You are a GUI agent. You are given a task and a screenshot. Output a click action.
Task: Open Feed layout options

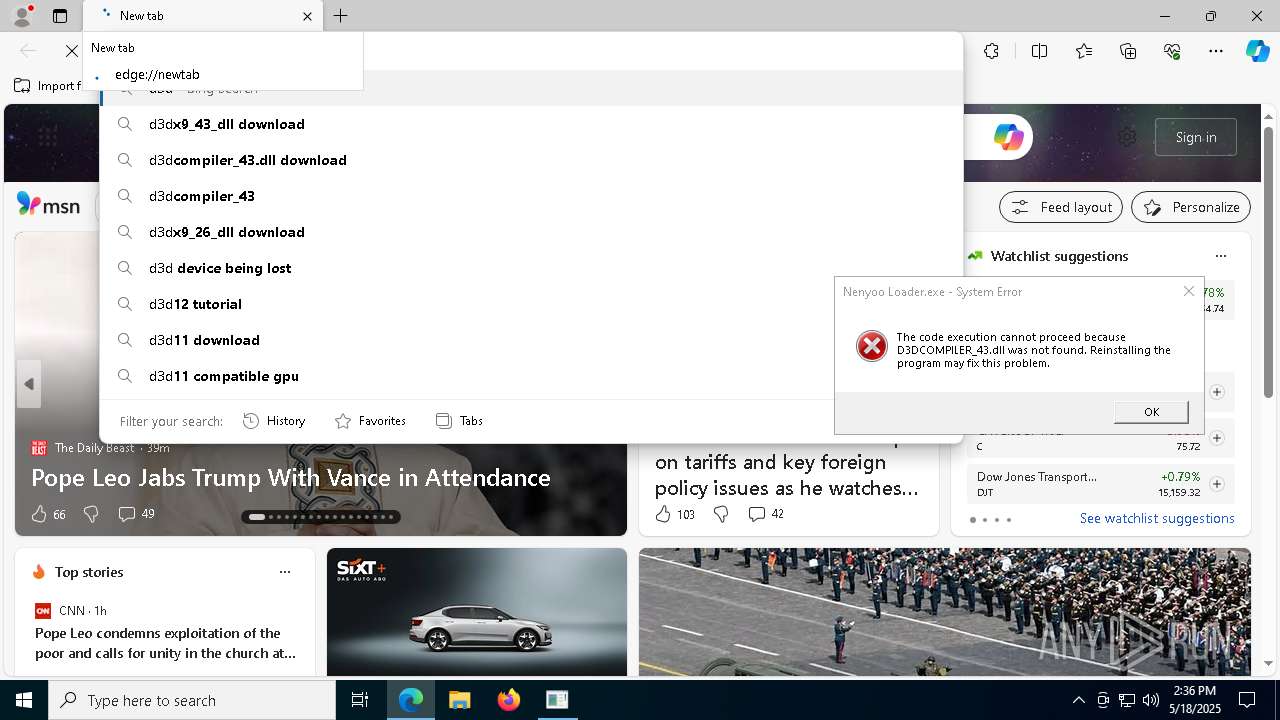tap(1061, 207)
